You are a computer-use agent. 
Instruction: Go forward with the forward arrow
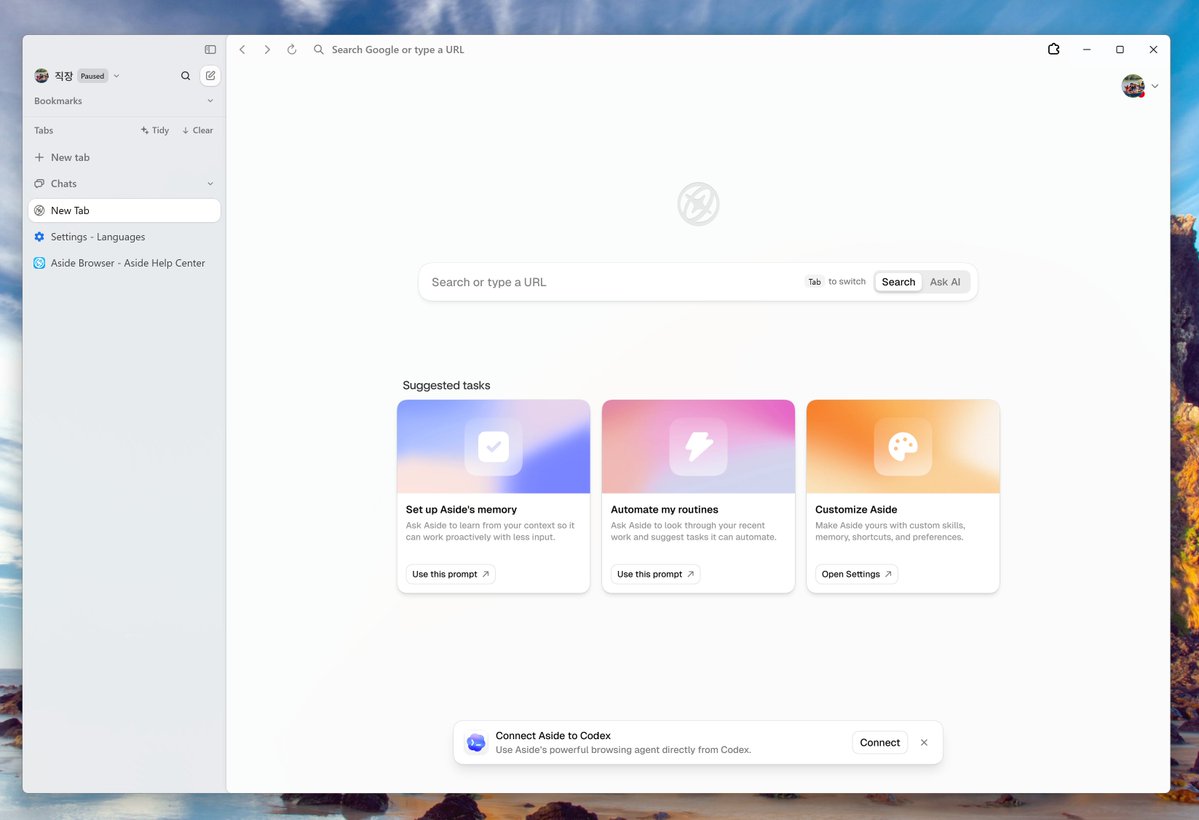tap(267, 50)
